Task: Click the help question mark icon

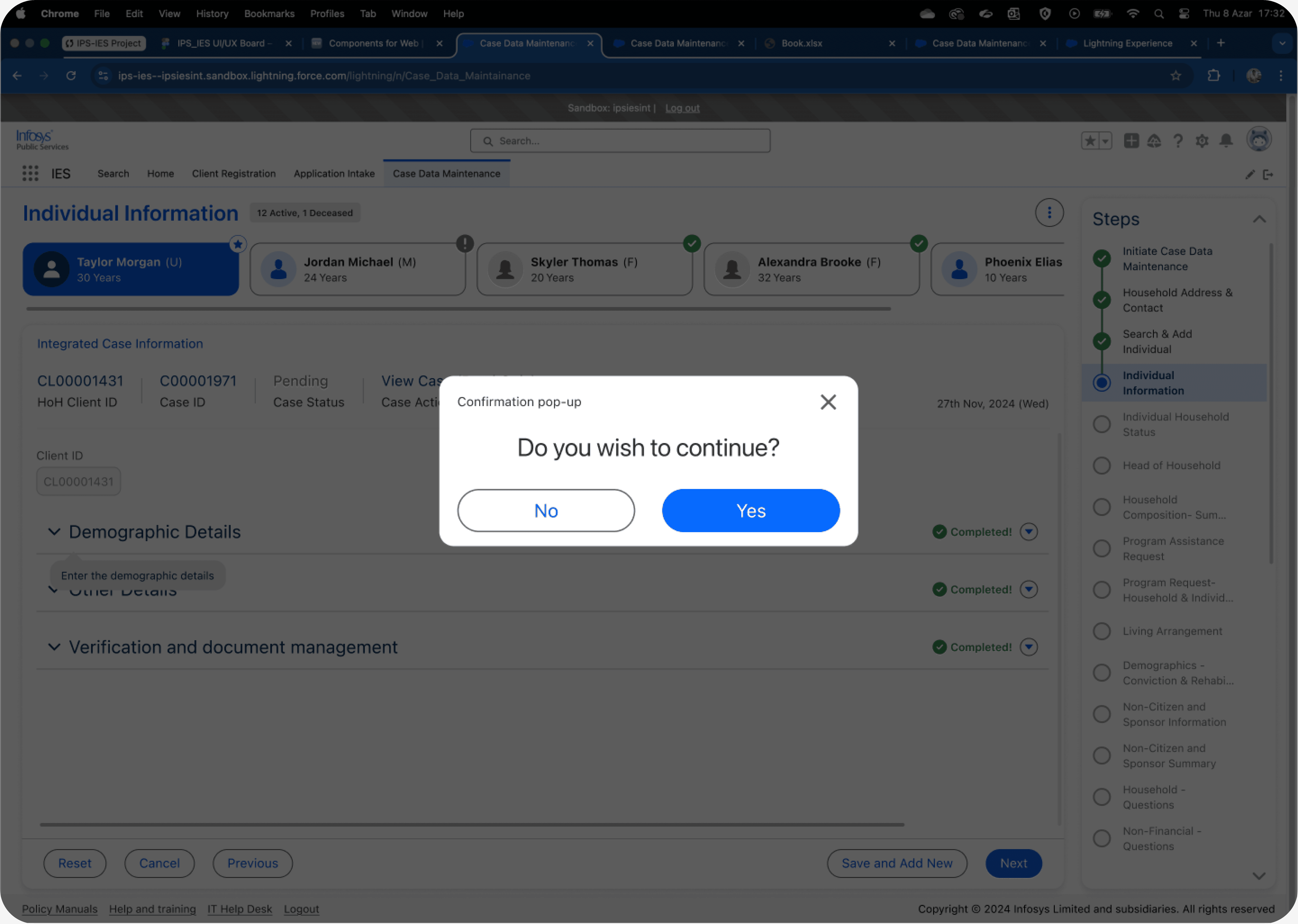Action: click(x=1178, y=140)
